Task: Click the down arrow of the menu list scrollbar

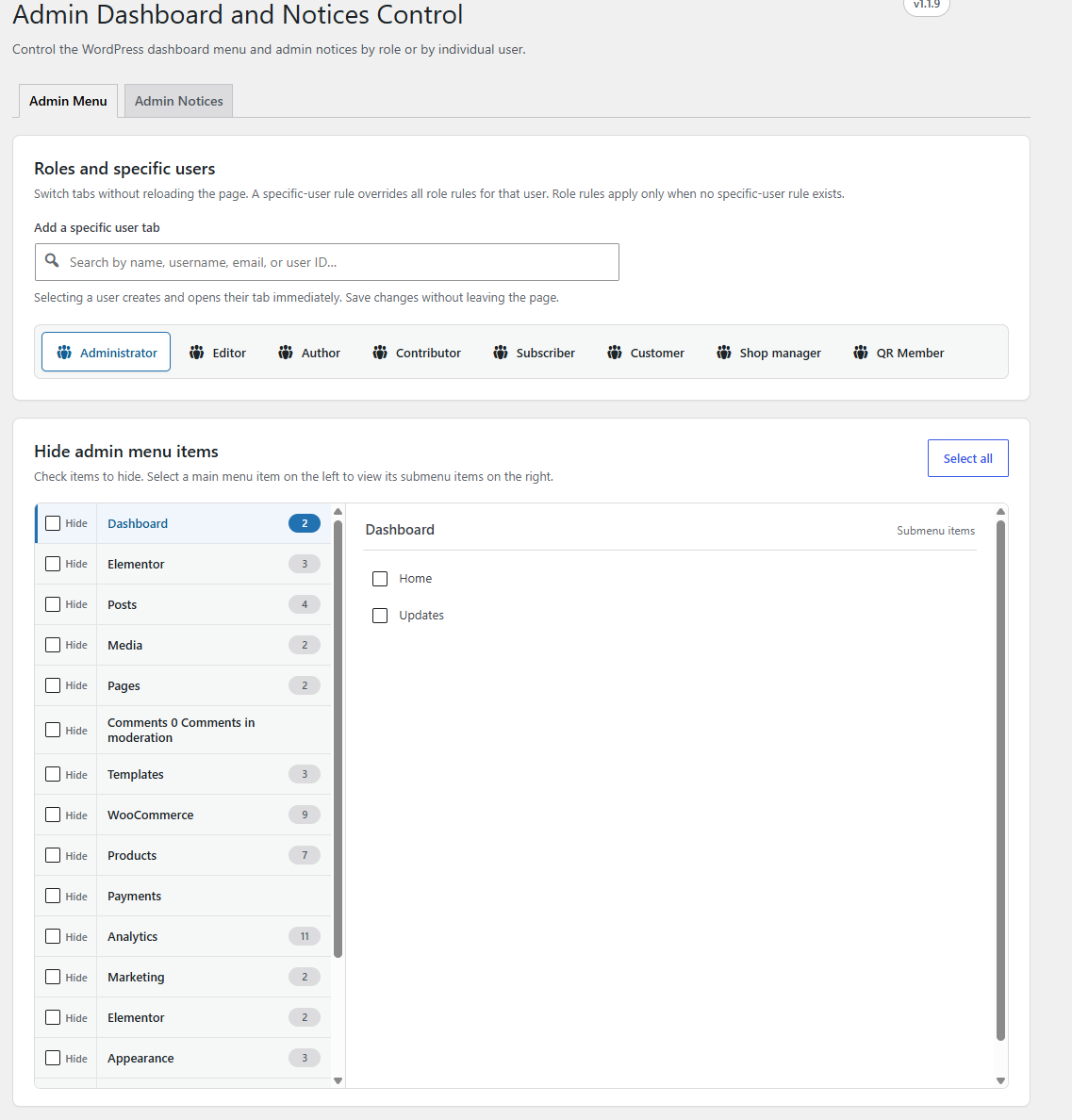Action: (x=338, y=1080)
